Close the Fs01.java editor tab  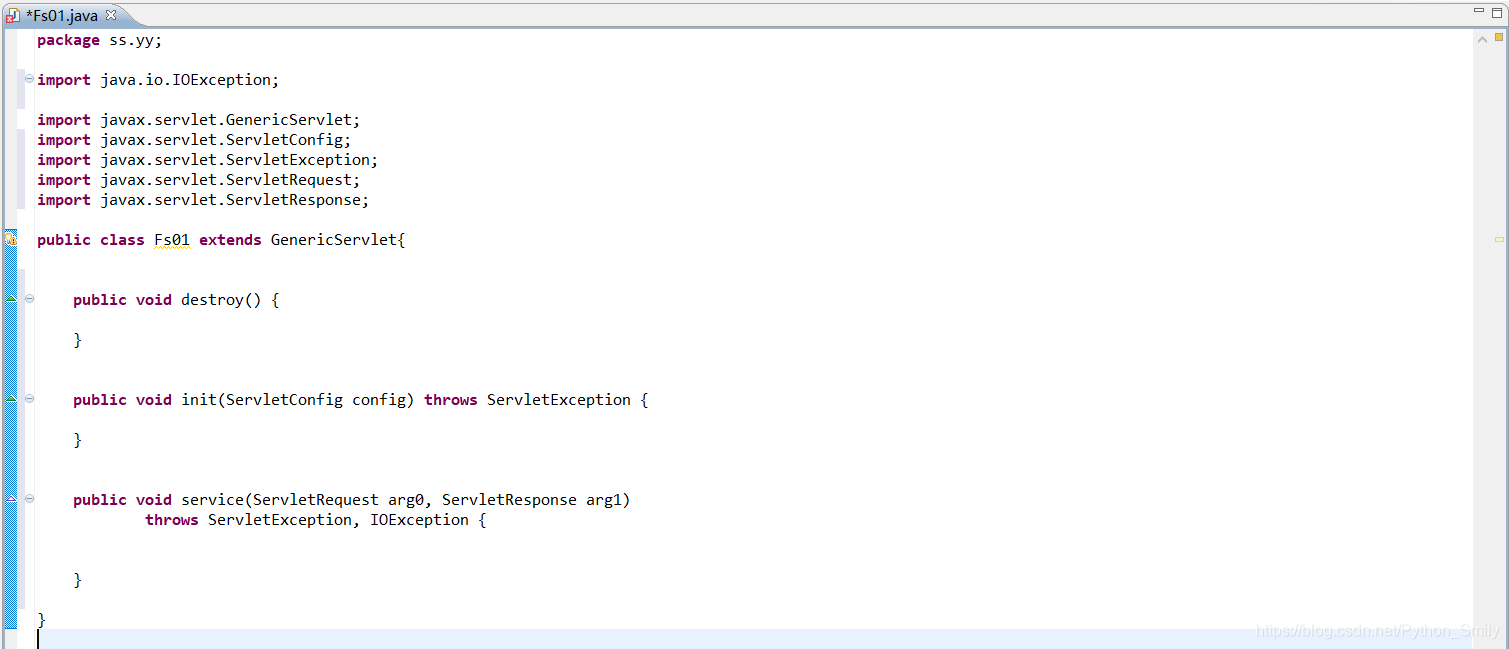(111, 15)
